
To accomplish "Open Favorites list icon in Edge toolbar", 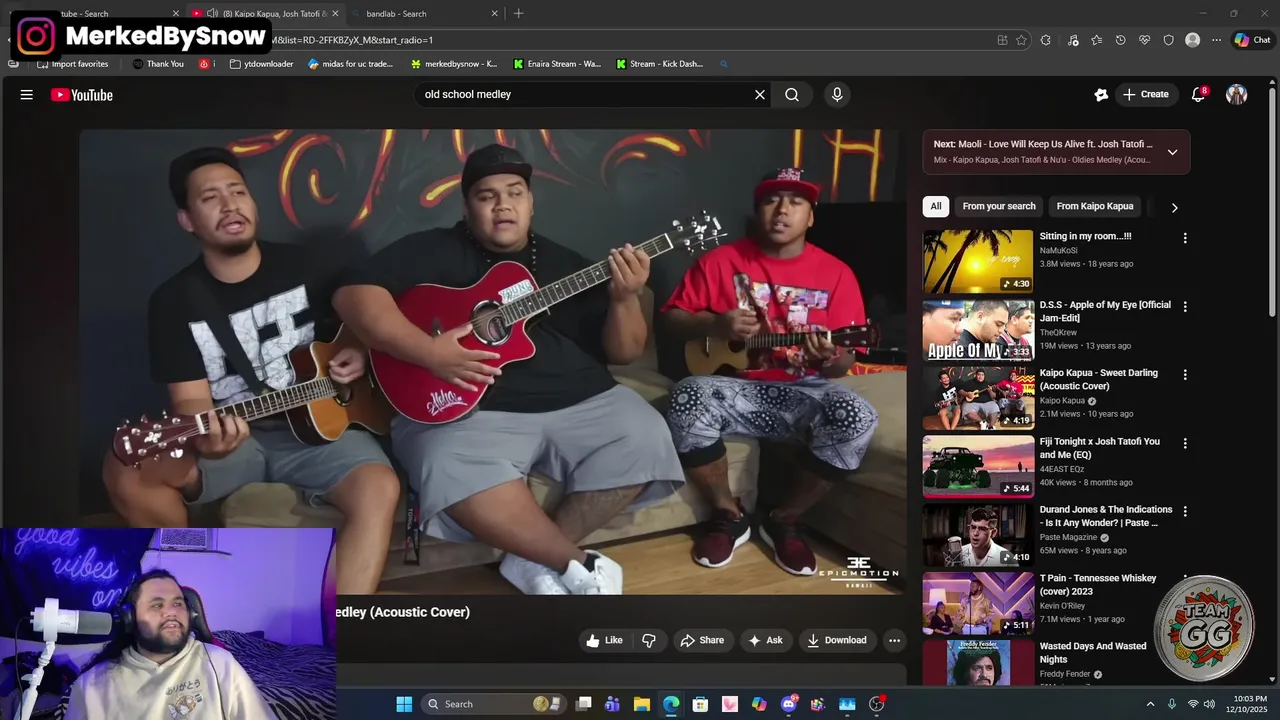I will click(1097, 40).
